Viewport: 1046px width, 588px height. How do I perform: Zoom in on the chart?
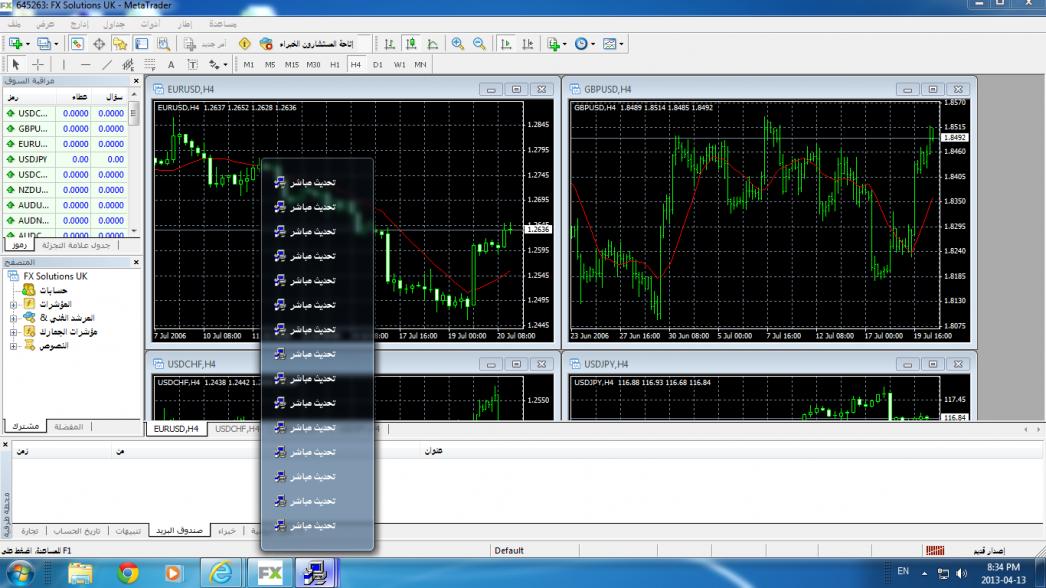click(458, 45)
